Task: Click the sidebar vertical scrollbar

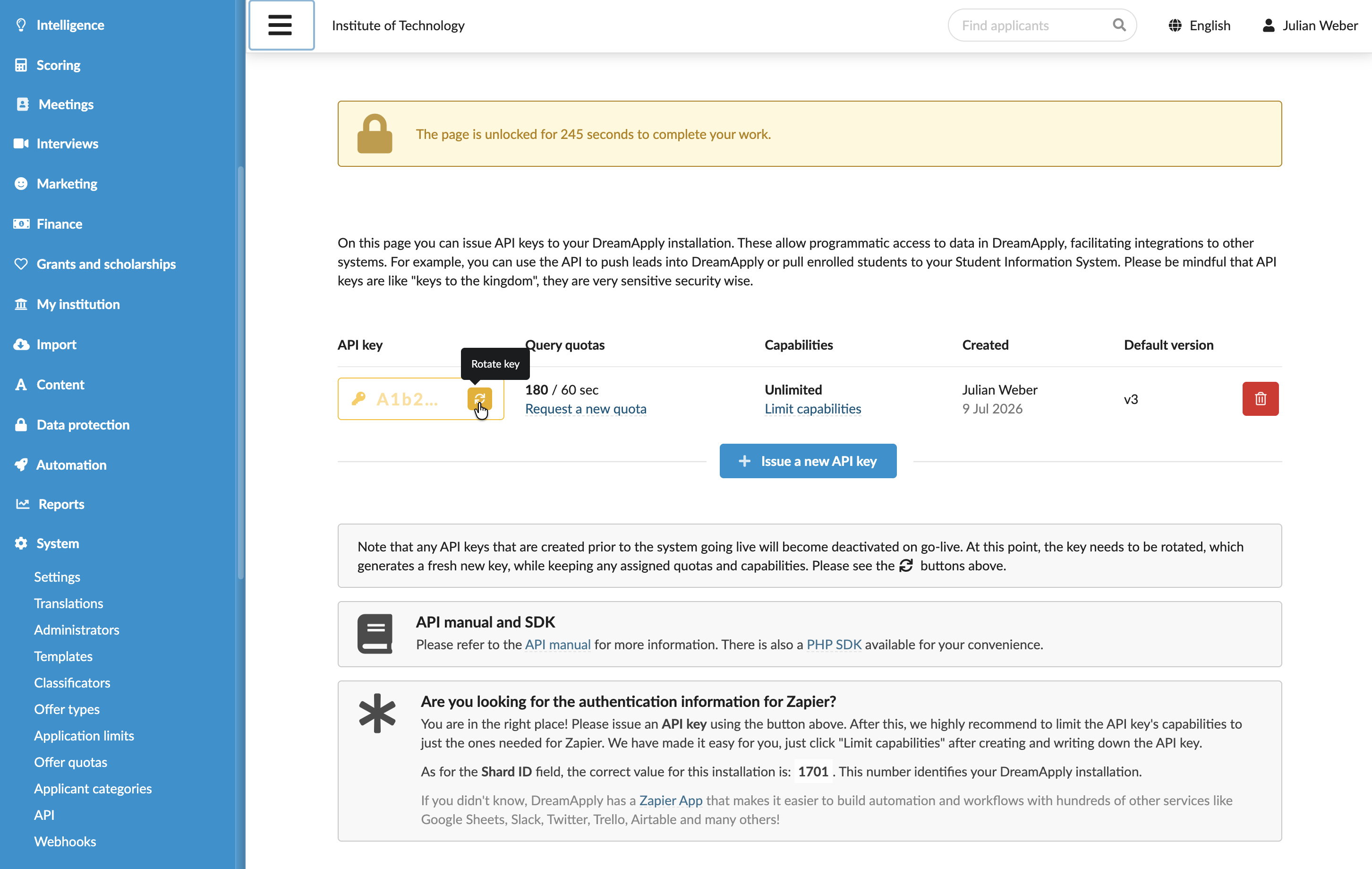Action: click(240, 373)
